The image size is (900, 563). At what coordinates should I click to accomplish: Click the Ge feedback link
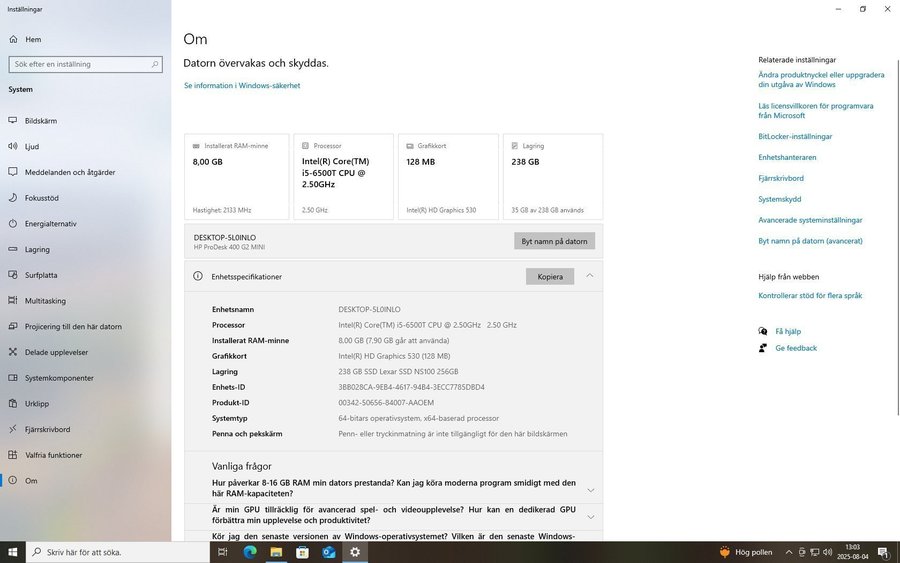(x=796, y=348)
